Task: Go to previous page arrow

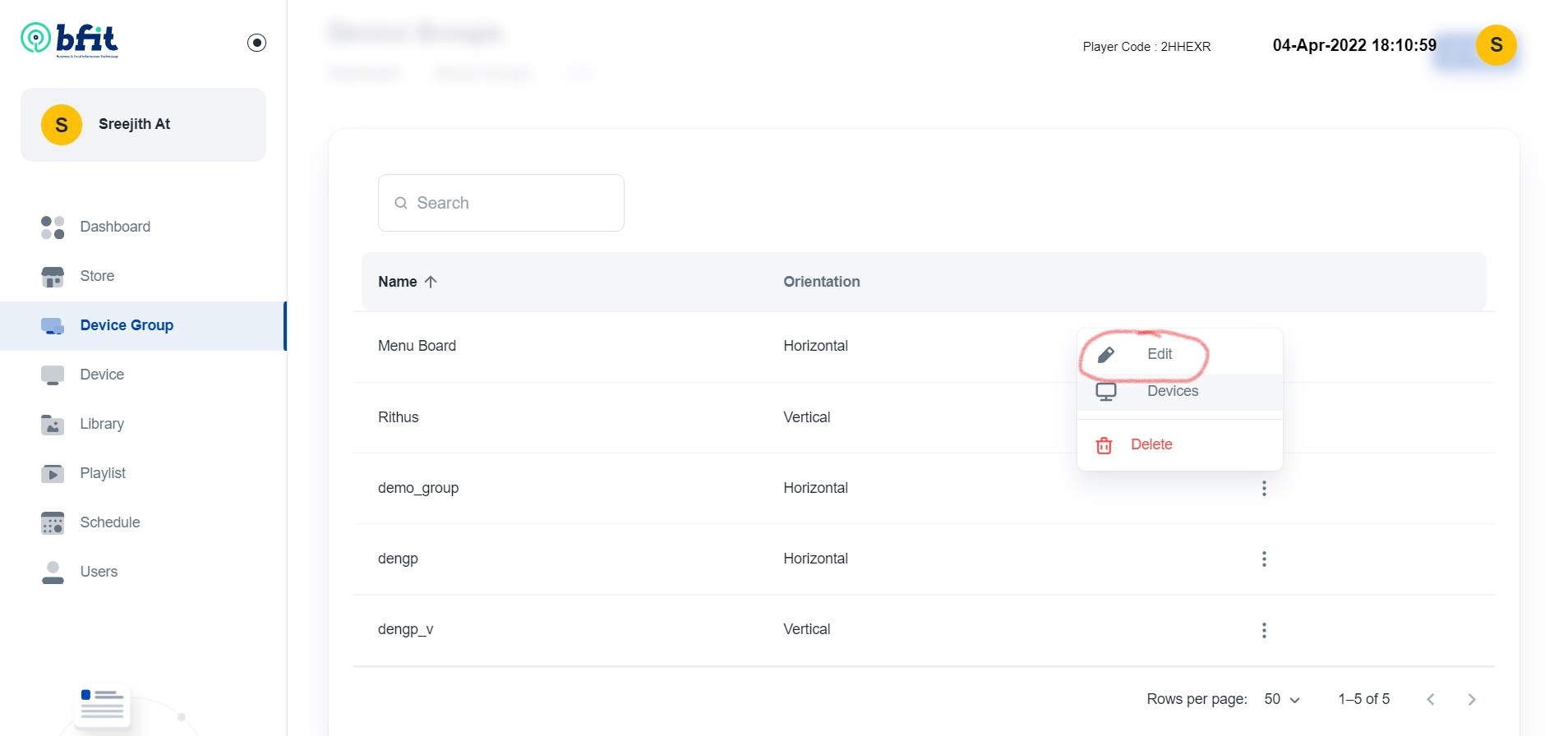Action: tap(1431, 699)
